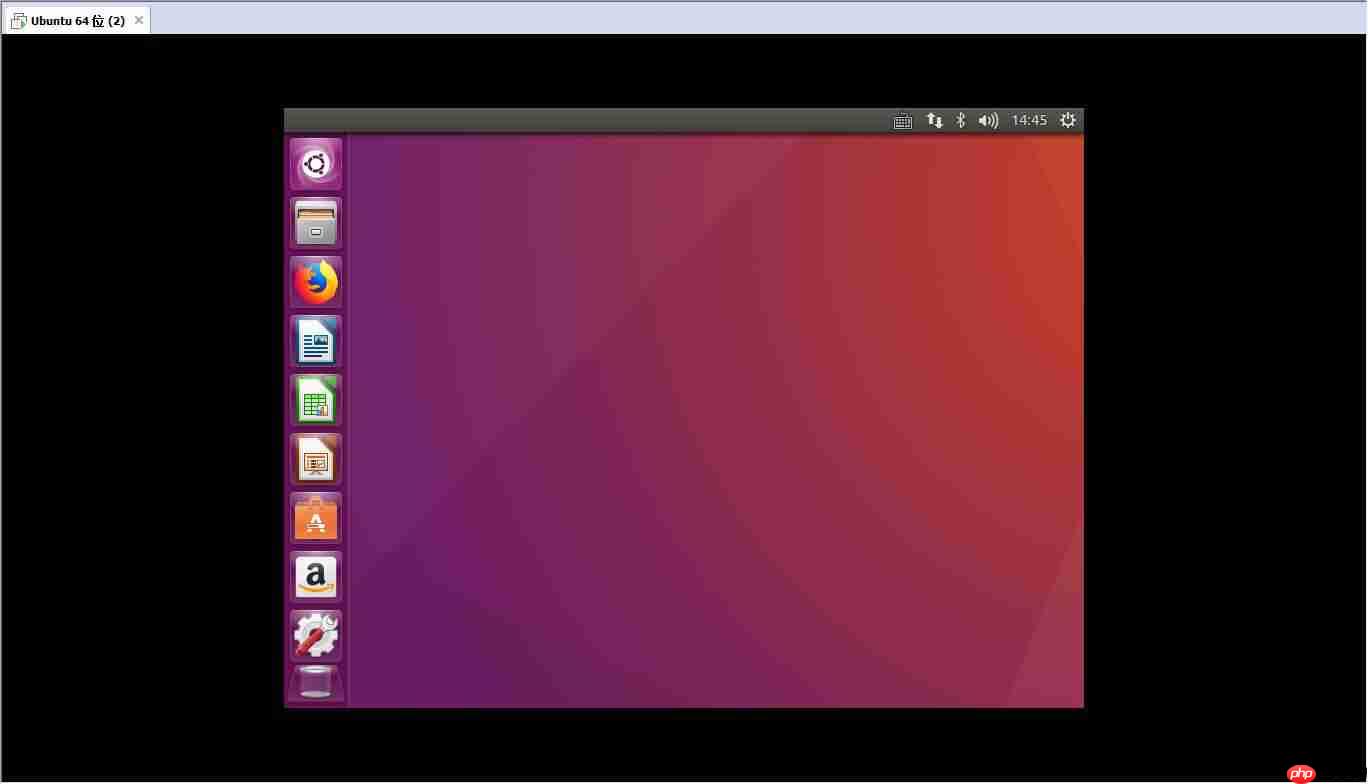
Task: Open Firefox web browser from launcher
Action: (316, 282)
